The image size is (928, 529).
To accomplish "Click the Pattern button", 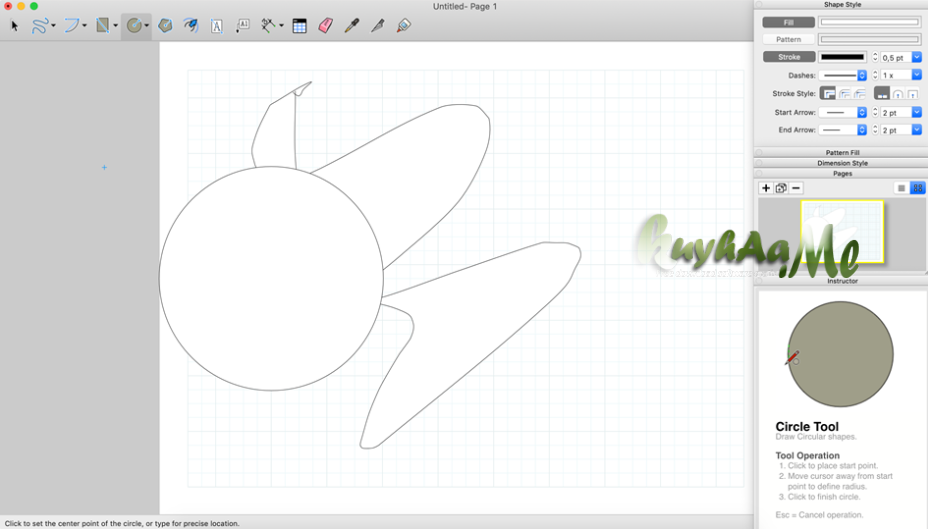I will coord(788,40).
